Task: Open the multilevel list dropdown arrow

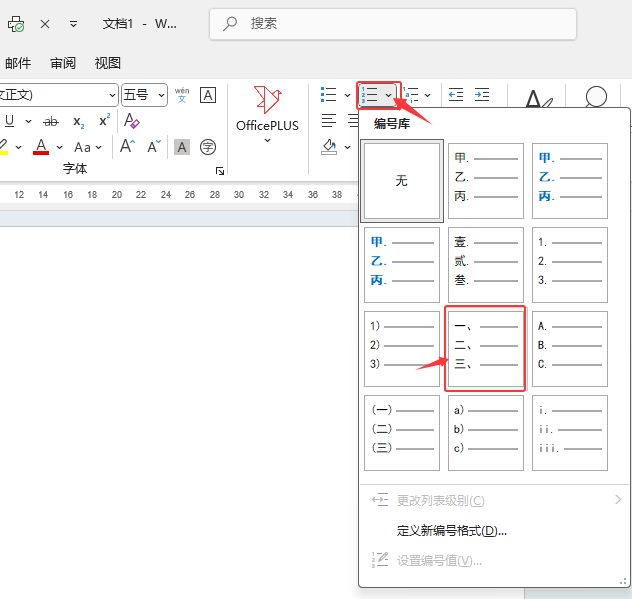Action: 428,96
